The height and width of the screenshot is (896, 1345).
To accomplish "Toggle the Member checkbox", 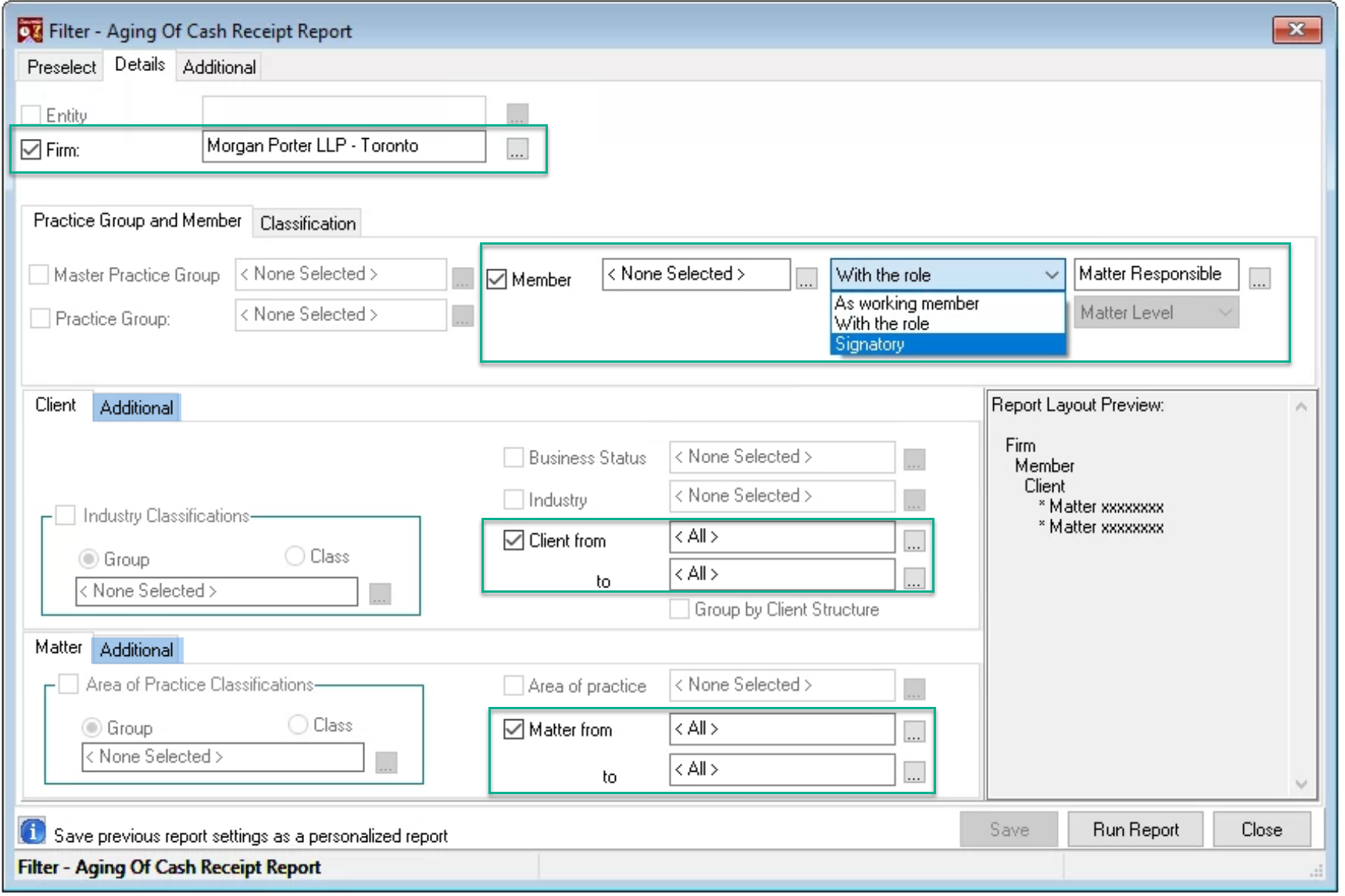I will coord(497,279).
